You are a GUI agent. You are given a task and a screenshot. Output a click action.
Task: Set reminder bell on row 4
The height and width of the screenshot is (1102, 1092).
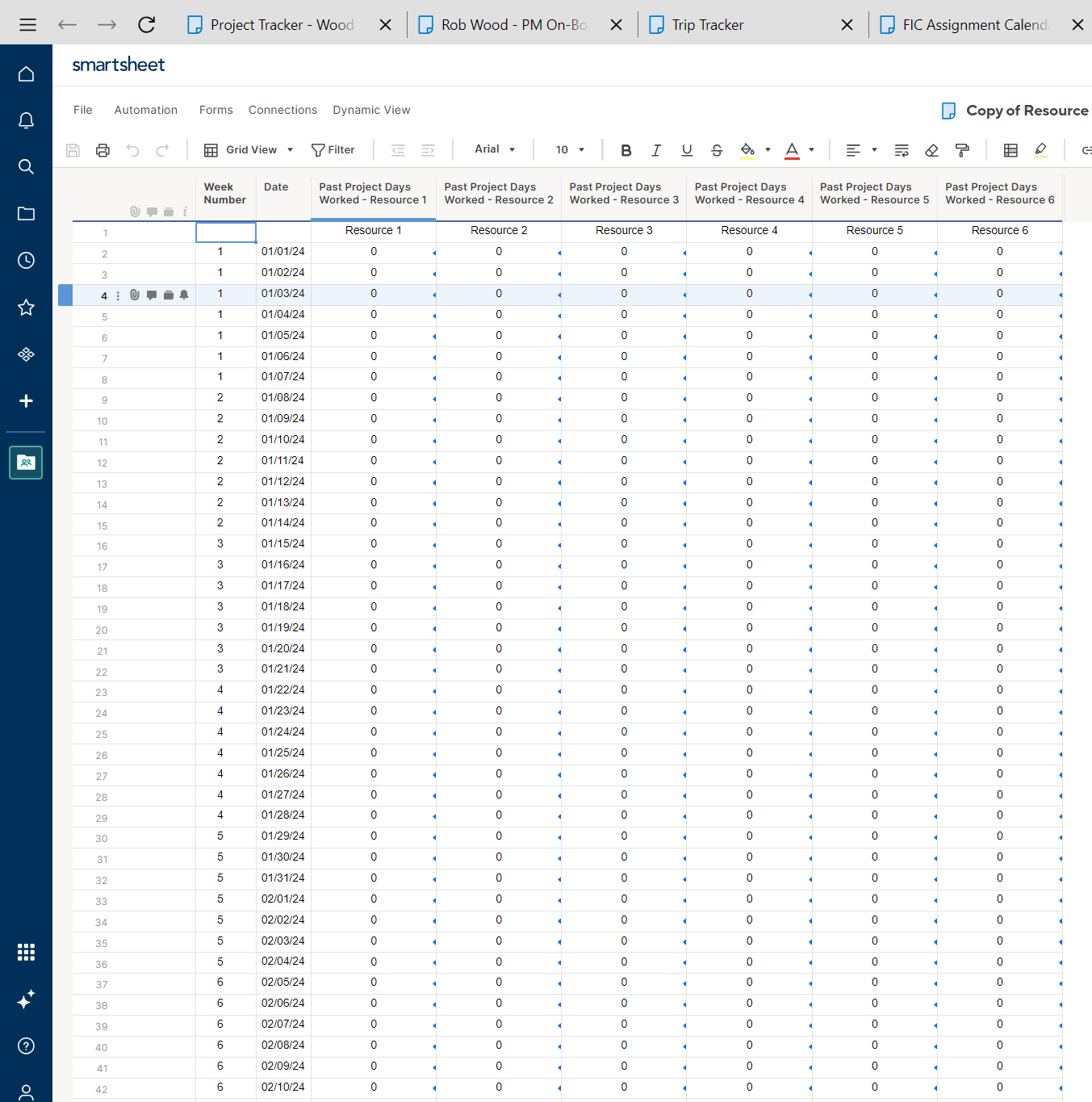click(x=184, y=295)
